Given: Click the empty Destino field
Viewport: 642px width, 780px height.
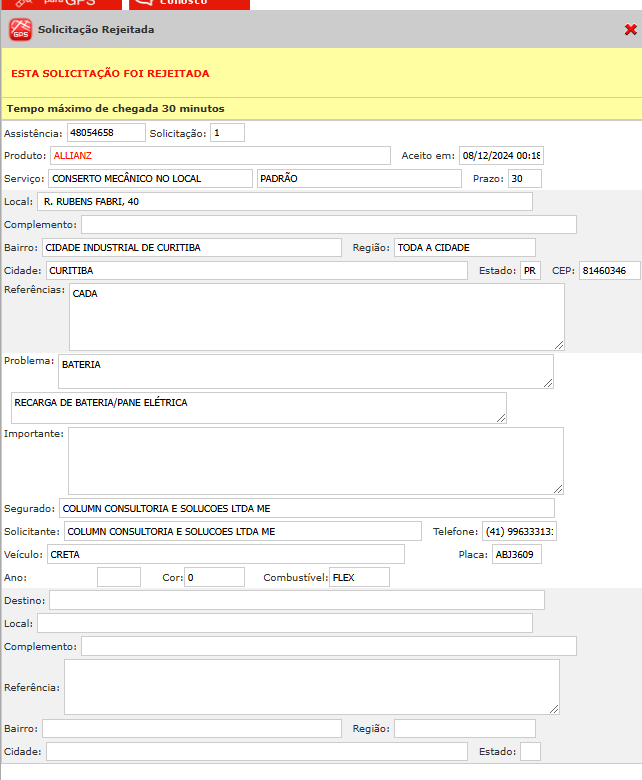Looking at the screenshot, I should click(x=296, y=600).
